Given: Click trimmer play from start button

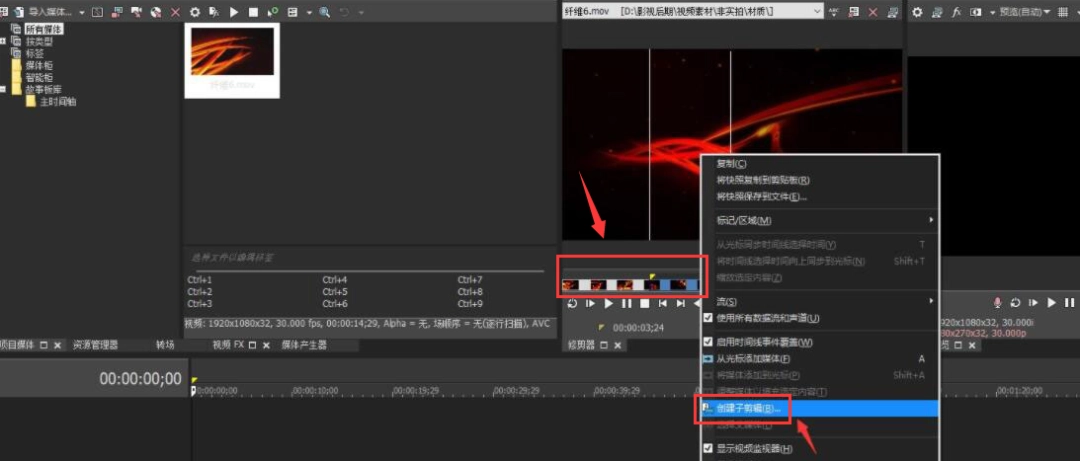Looking at the screenshot, I should [590, 303].
